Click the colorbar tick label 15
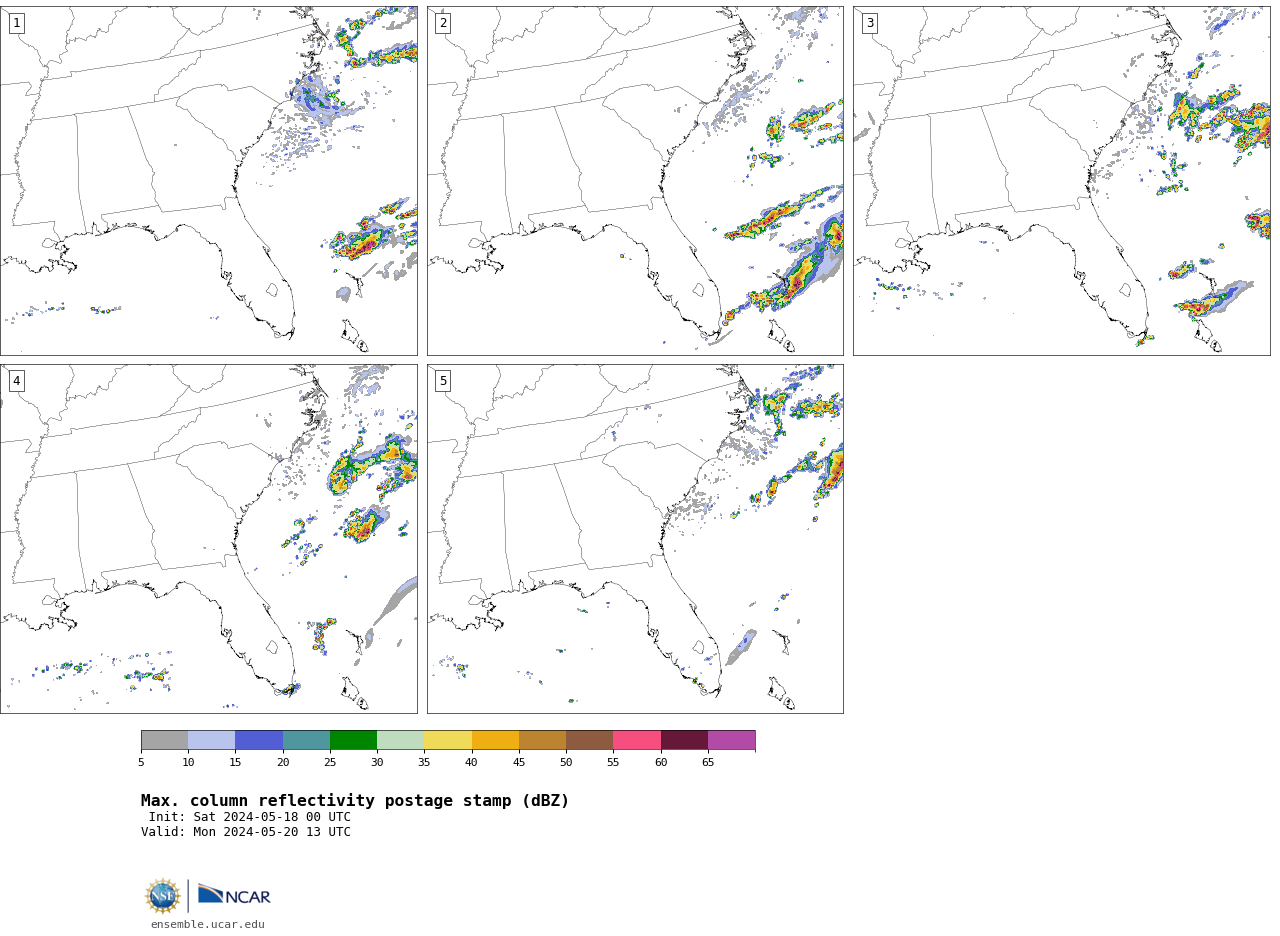The width and height of the screenshot is (1280, 936). [235, 763]
